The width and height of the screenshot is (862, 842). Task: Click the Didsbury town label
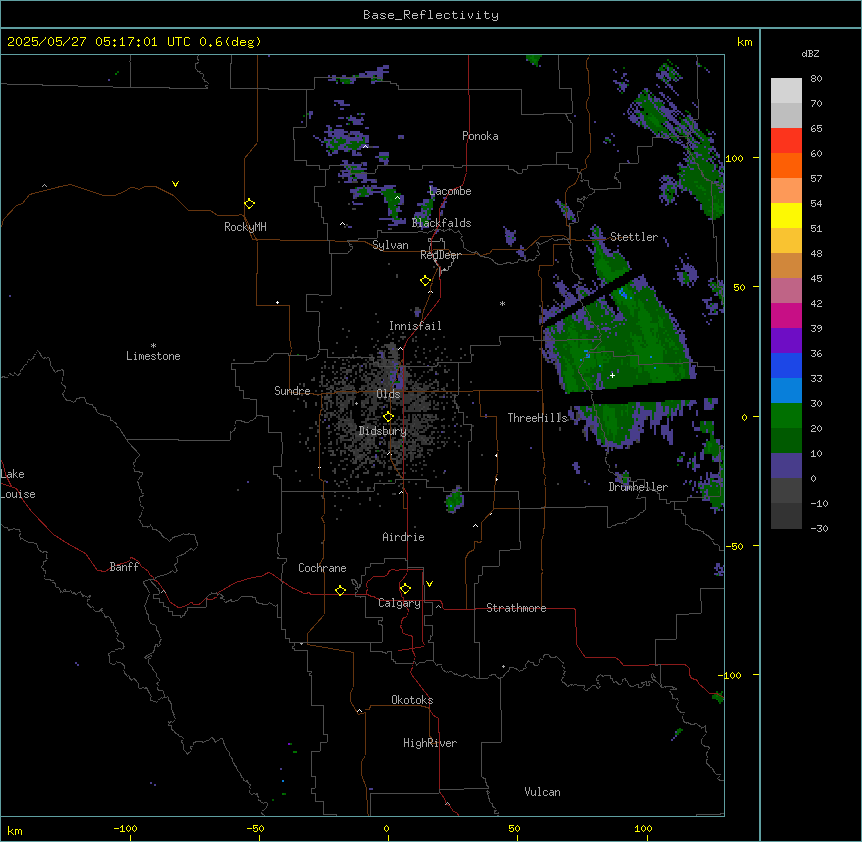[x=383, y=431]
